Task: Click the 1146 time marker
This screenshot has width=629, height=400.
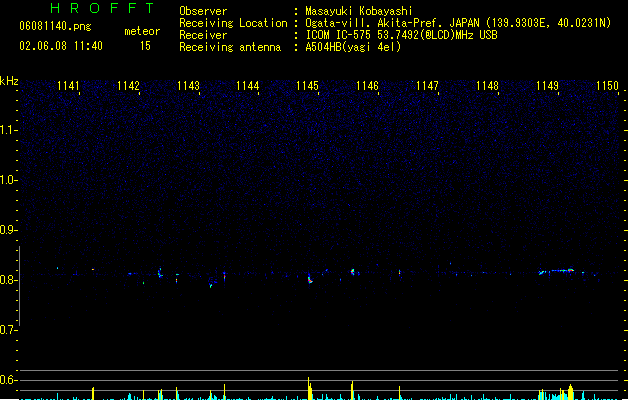Action: pyautogui.click(x=367, y=86)
